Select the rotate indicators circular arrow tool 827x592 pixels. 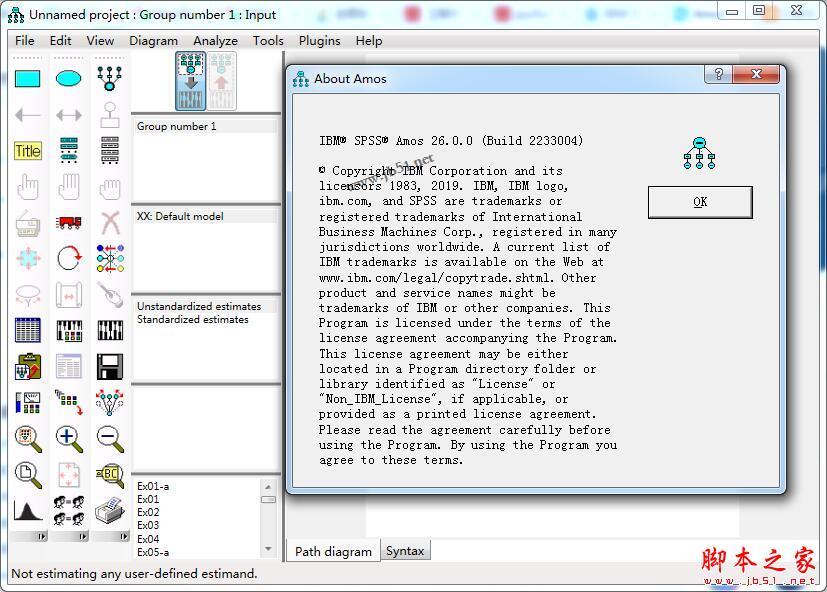coord(69,259)
